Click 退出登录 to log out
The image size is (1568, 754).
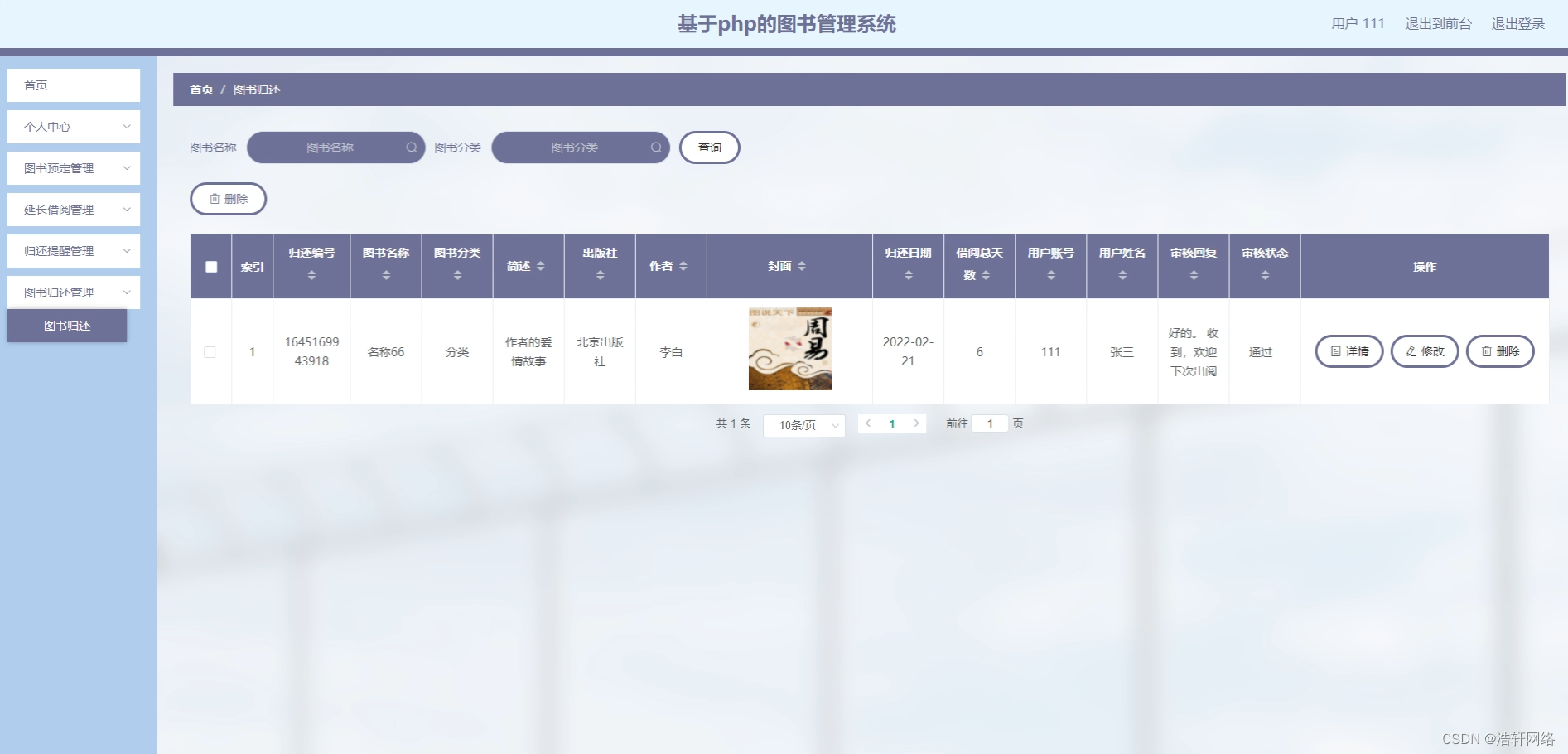click(1518, 24)
